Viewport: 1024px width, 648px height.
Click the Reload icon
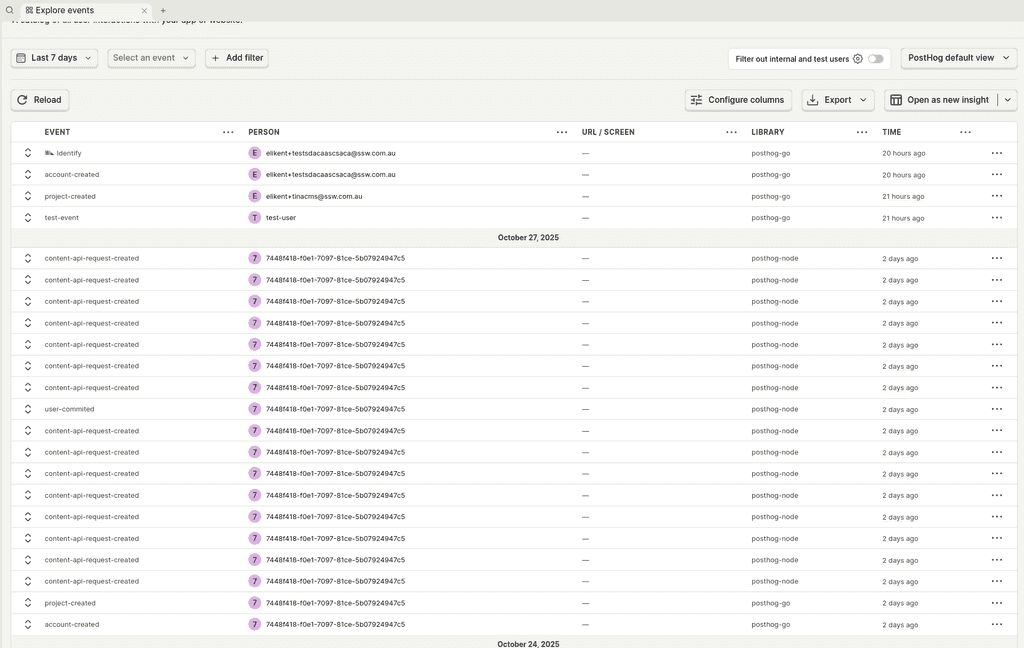click(x=21, y=99)
